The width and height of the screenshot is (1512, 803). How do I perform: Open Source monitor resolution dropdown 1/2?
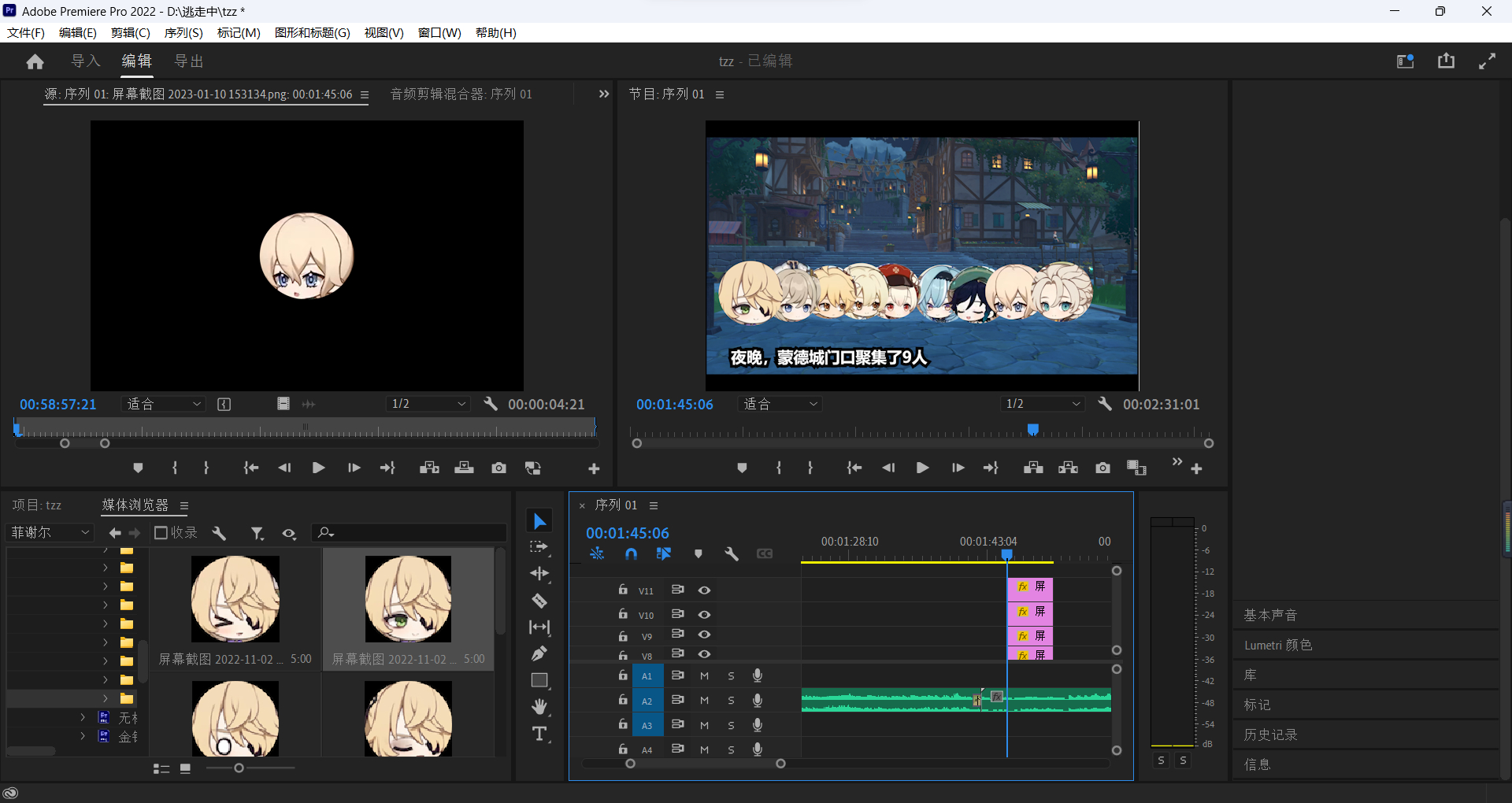coord(428,404)
